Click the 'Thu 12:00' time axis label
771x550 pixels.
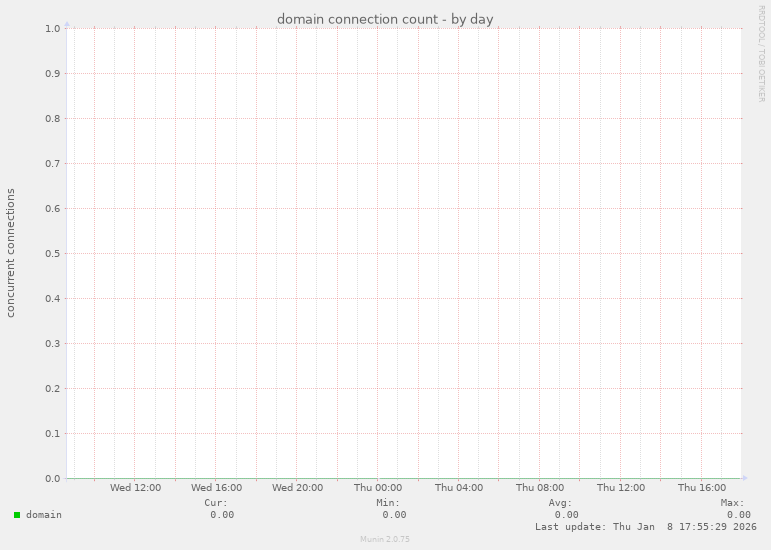[621, 488]
